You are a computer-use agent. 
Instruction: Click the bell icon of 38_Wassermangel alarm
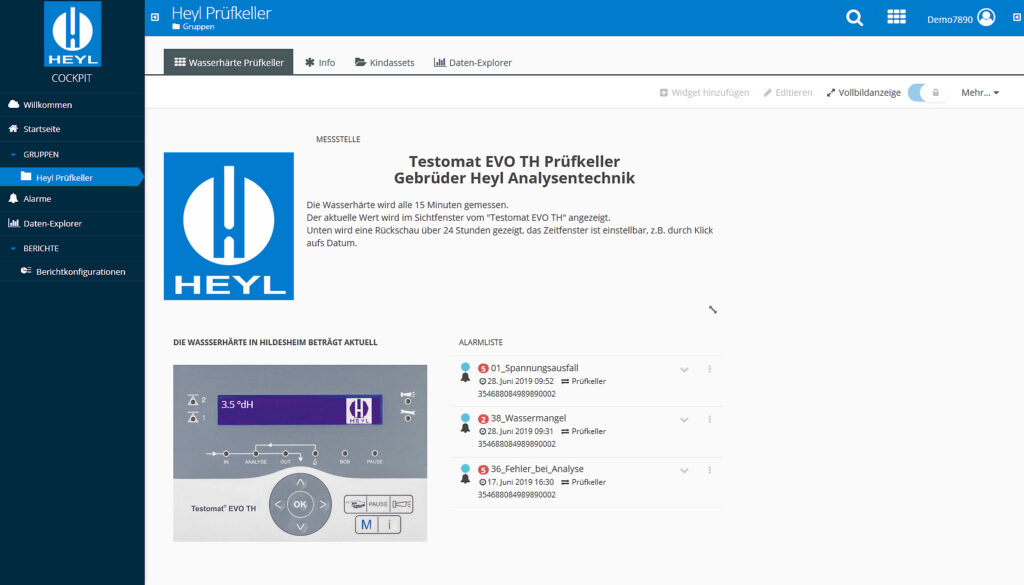[465, 428]
